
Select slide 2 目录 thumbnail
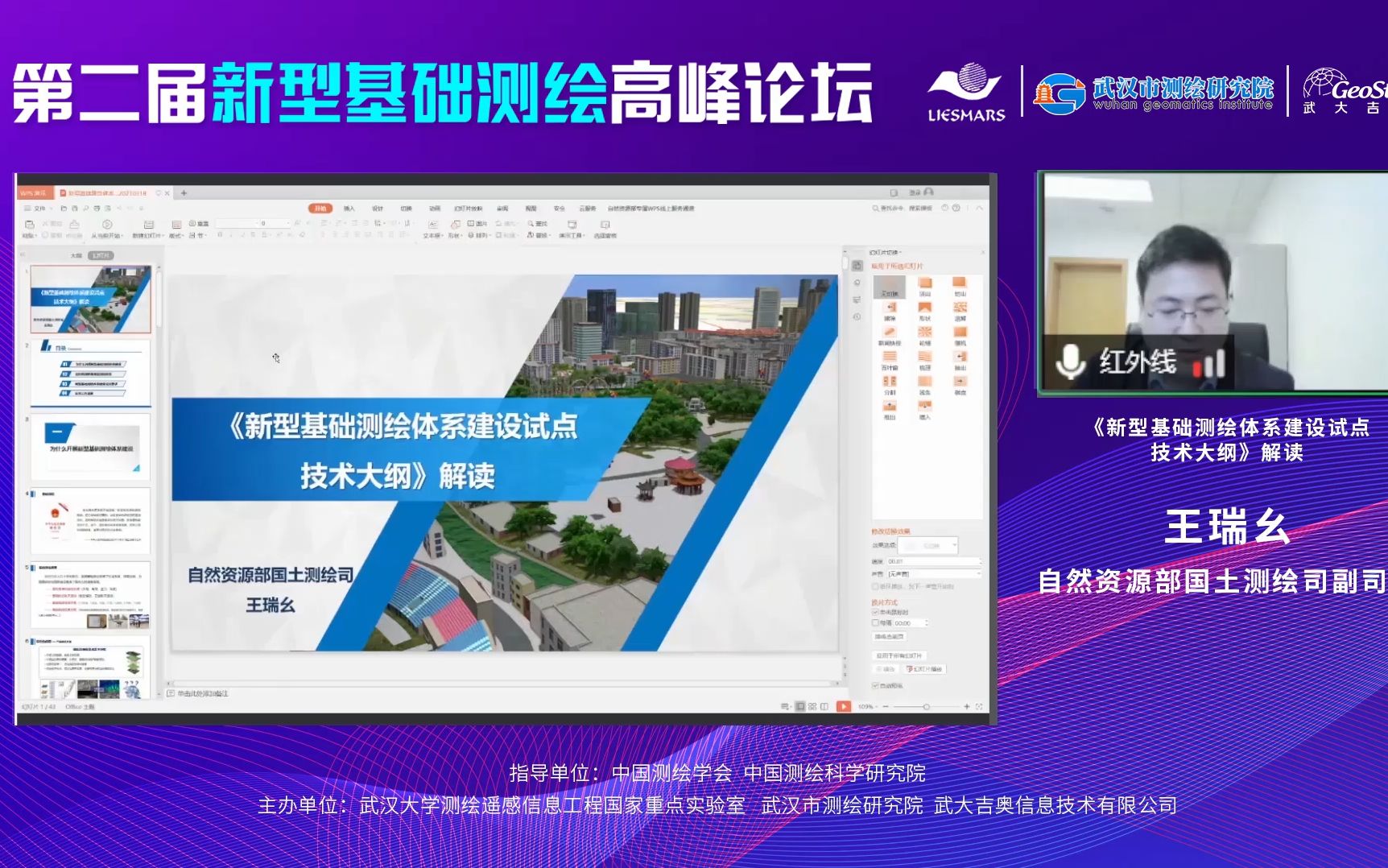pos(90,373)
